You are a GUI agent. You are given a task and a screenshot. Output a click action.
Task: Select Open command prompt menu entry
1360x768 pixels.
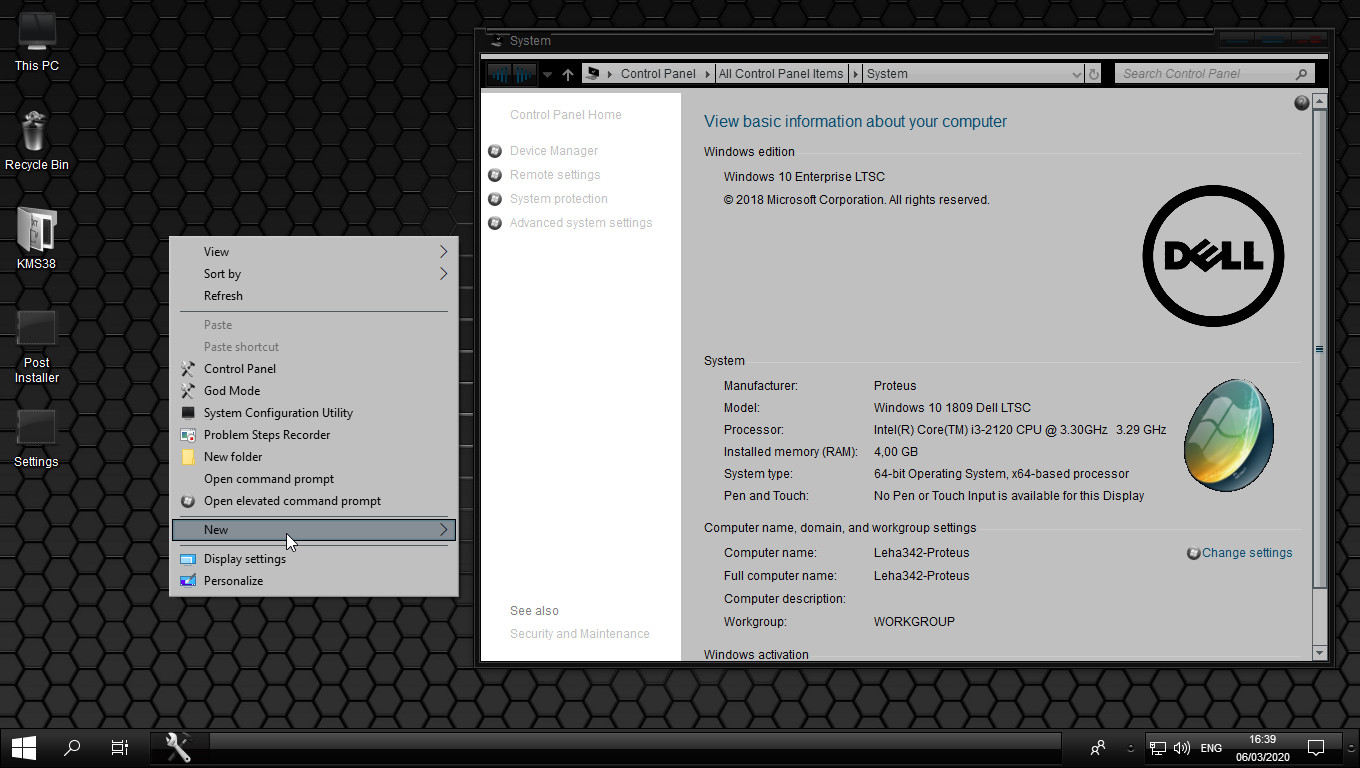point(314,479)
